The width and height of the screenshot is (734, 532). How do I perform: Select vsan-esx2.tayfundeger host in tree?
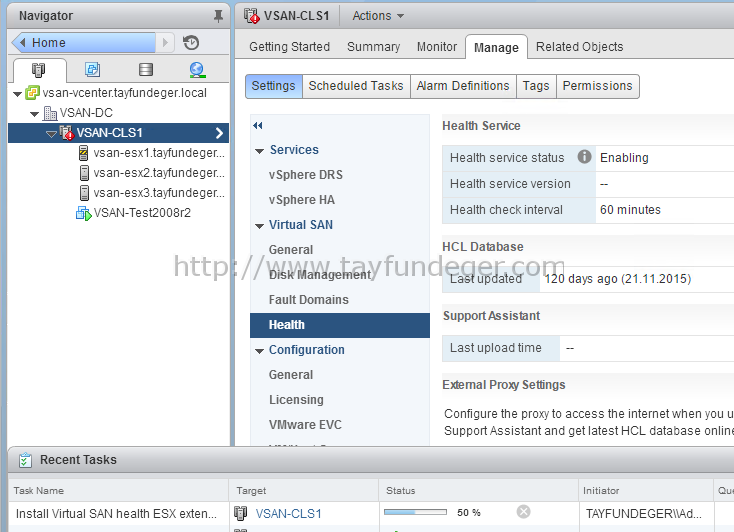(x=159, y=173)
